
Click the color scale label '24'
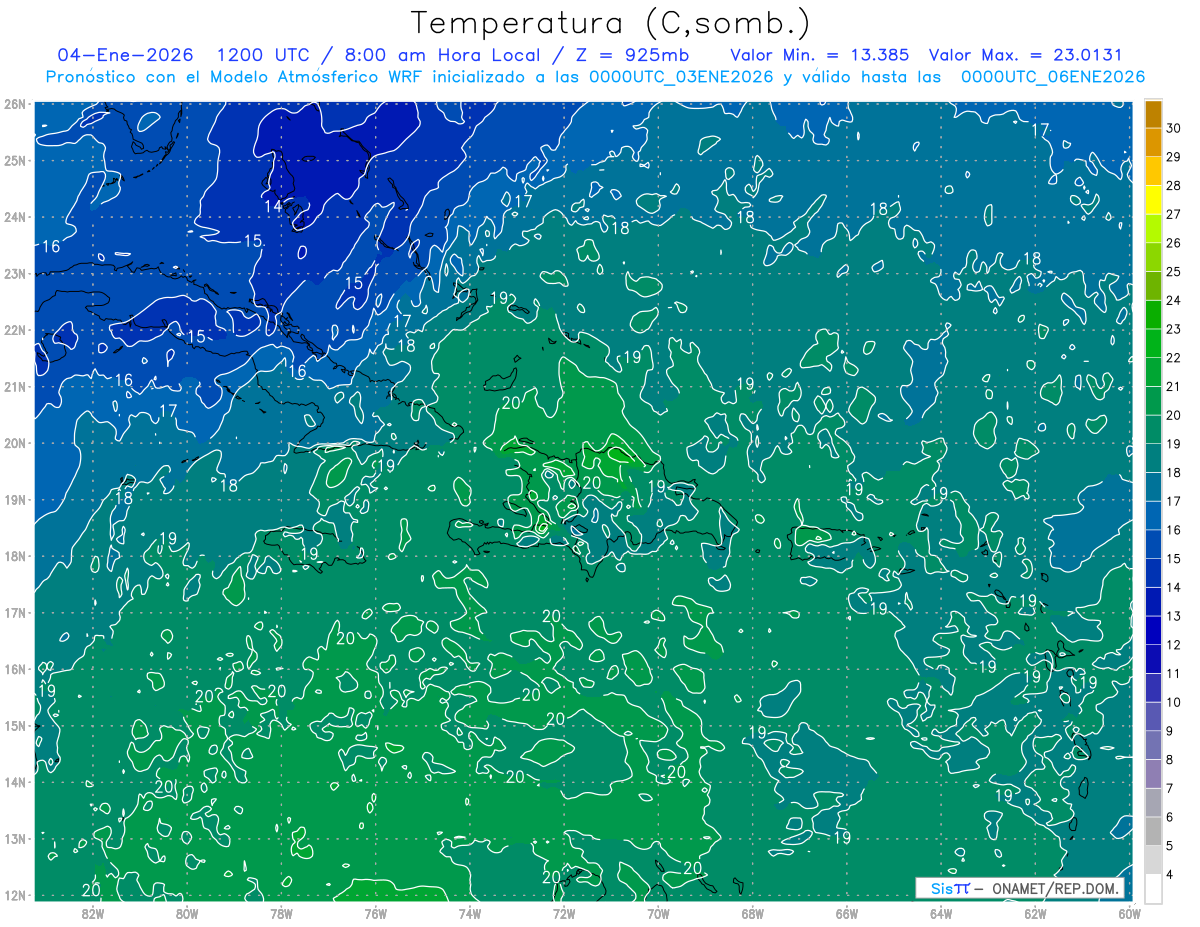coord(1174,300)
